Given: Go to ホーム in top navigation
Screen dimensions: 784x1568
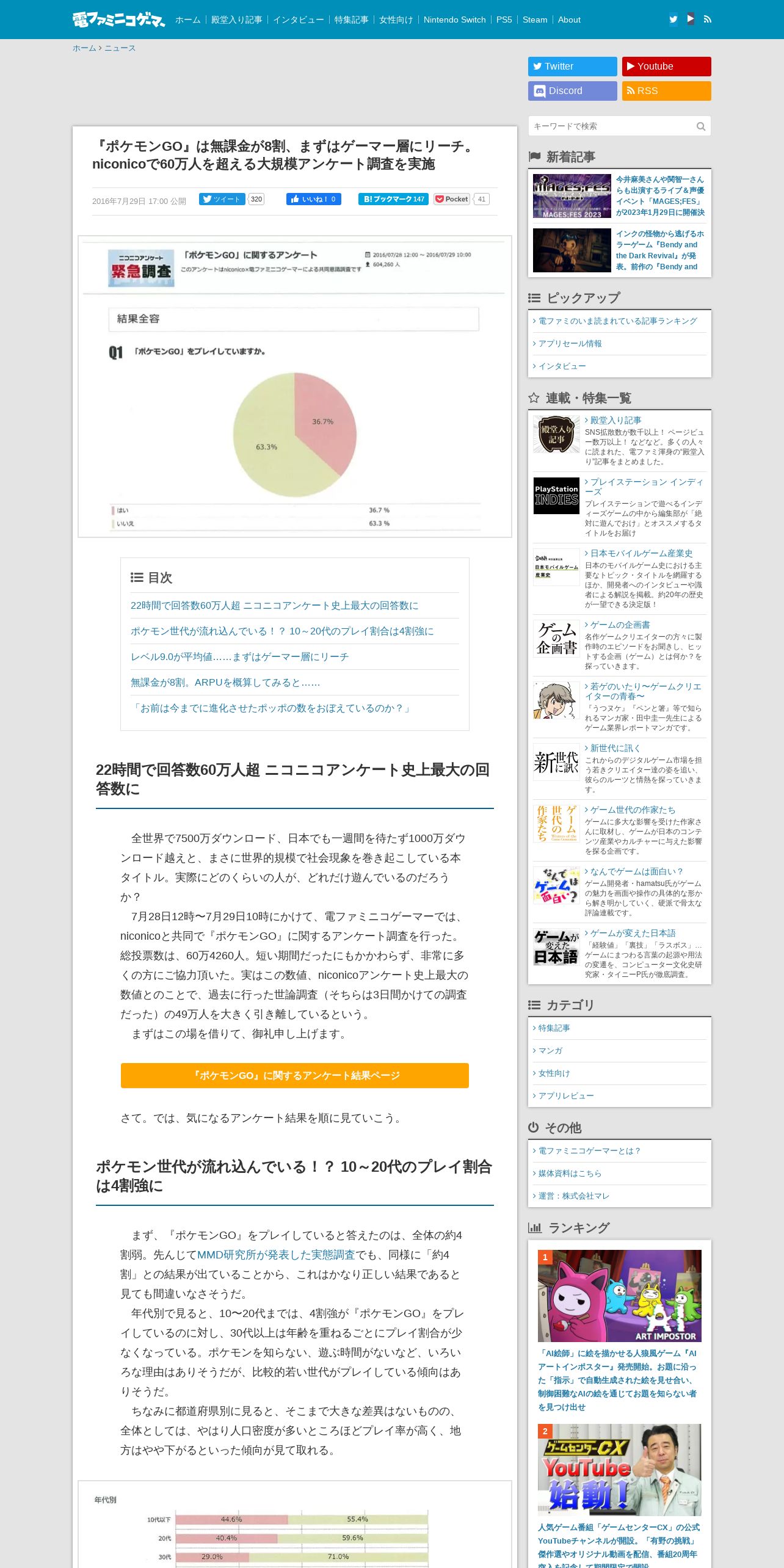Looking at the screenshot, I should pyautogui.click(x=188, y=20).
